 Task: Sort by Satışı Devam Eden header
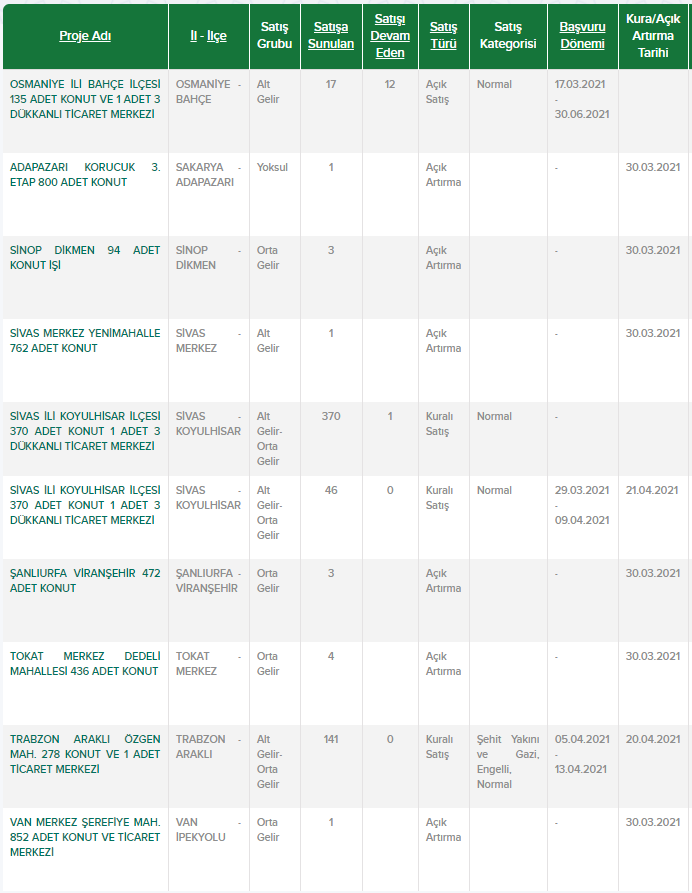pyautogui.click(x=390, y=36)
